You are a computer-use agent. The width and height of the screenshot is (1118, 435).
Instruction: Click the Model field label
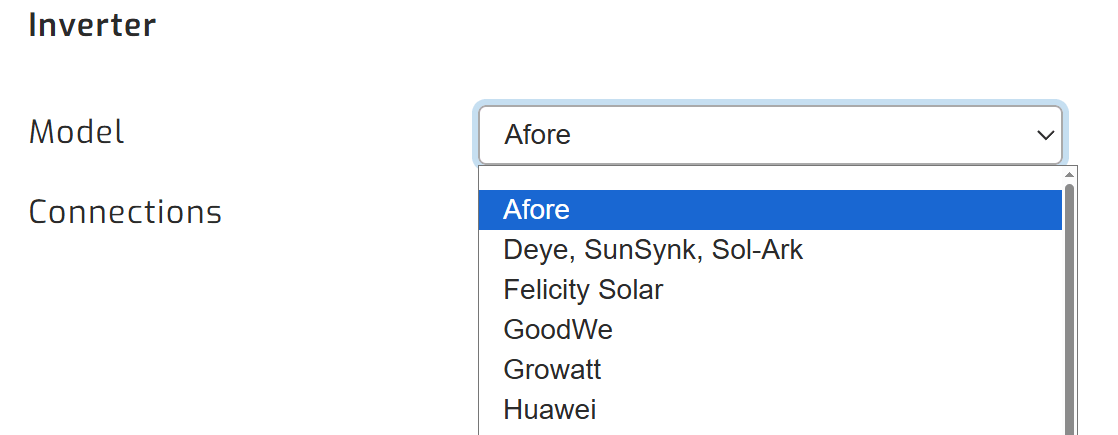click(x=77, y=131)
